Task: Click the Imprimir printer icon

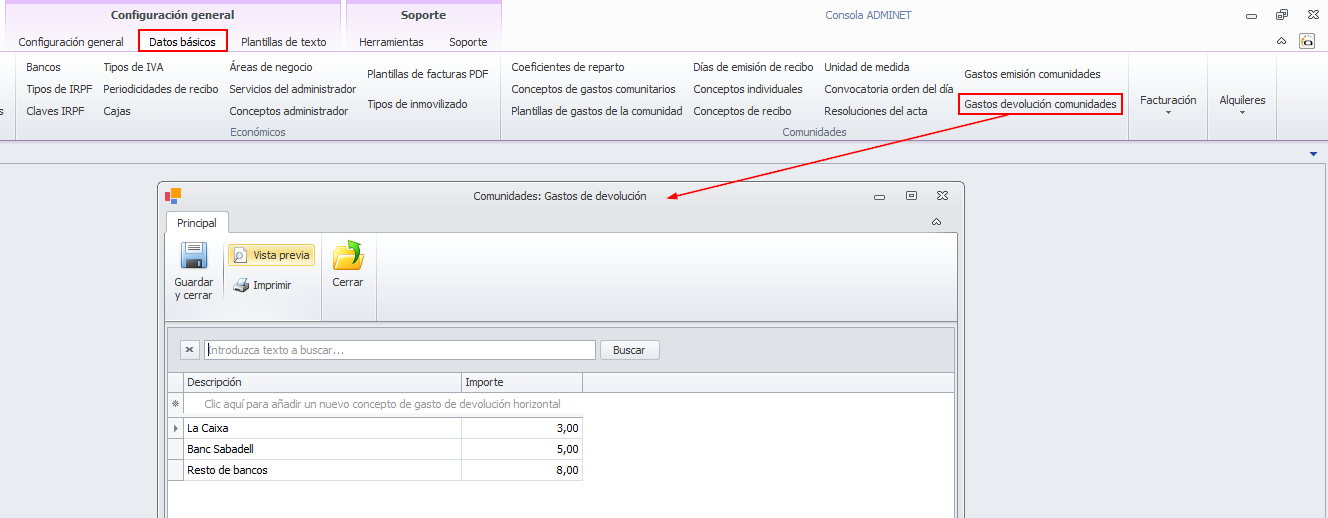Action: pos(241,285)
